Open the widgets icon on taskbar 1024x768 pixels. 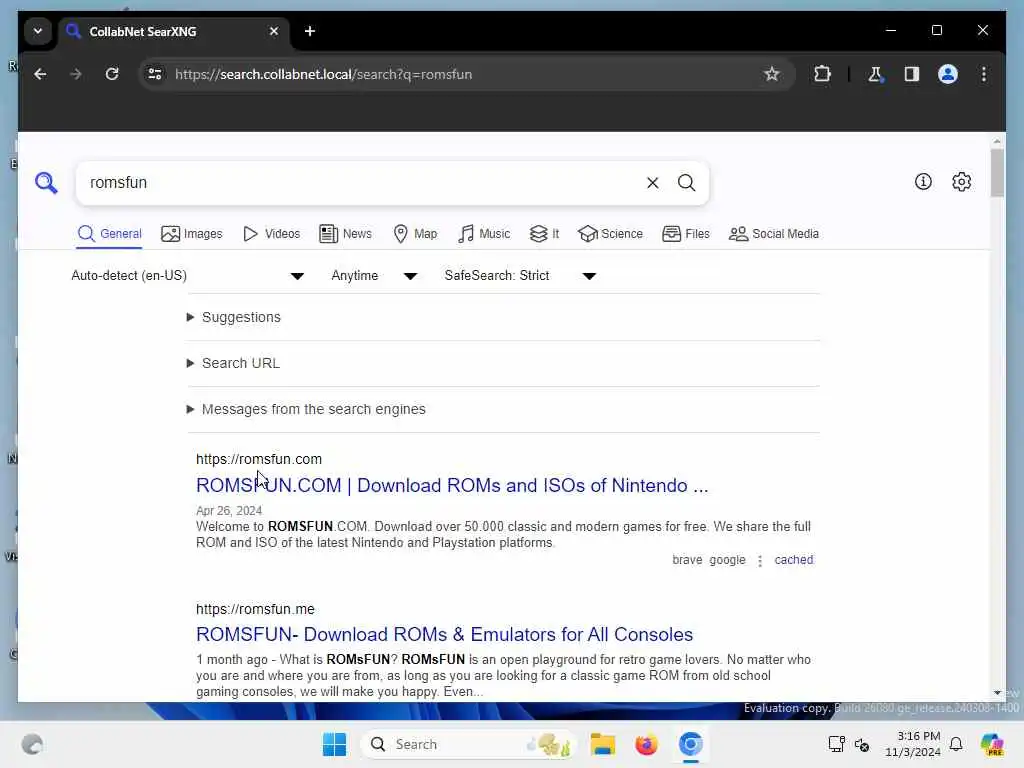[x=32, y=744]
